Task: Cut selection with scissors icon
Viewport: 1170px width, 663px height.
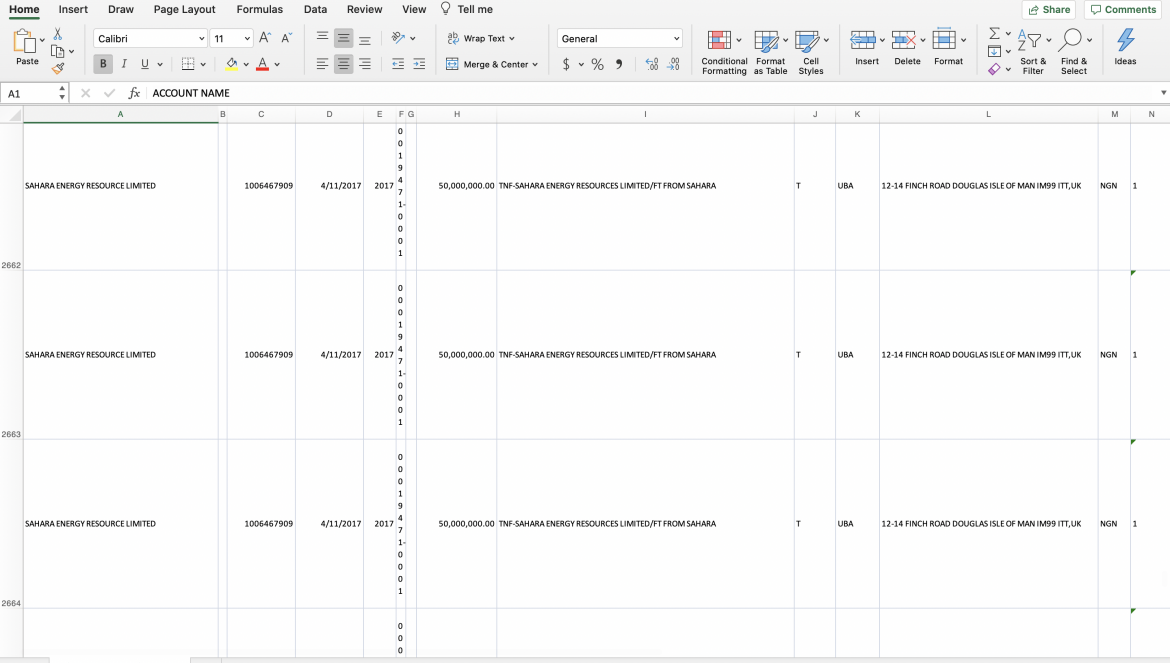Action: [57, 34]
